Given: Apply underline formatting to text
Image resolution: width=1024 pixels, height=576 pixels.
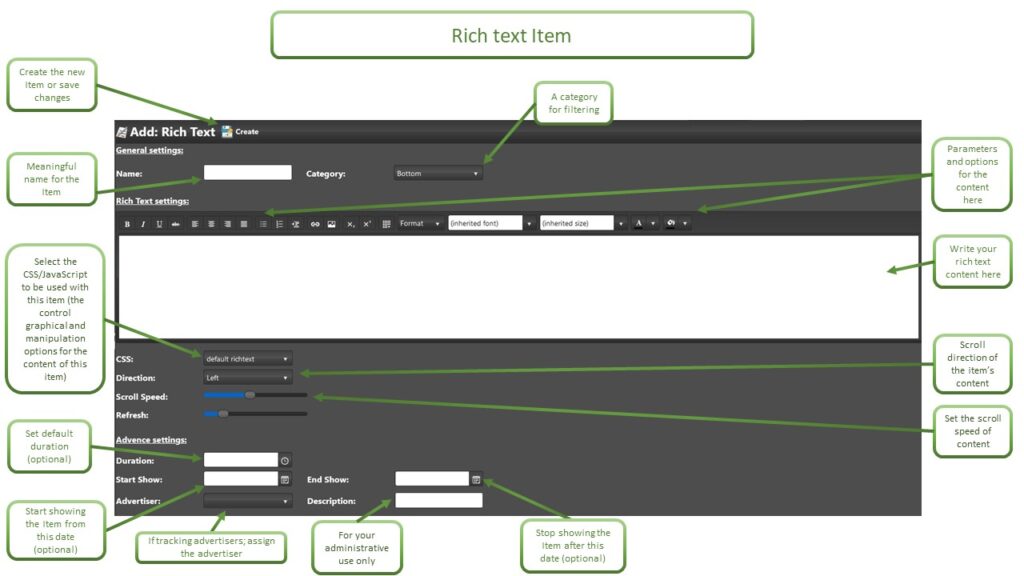Looking at the screenshot, I should tap(159, 224).
